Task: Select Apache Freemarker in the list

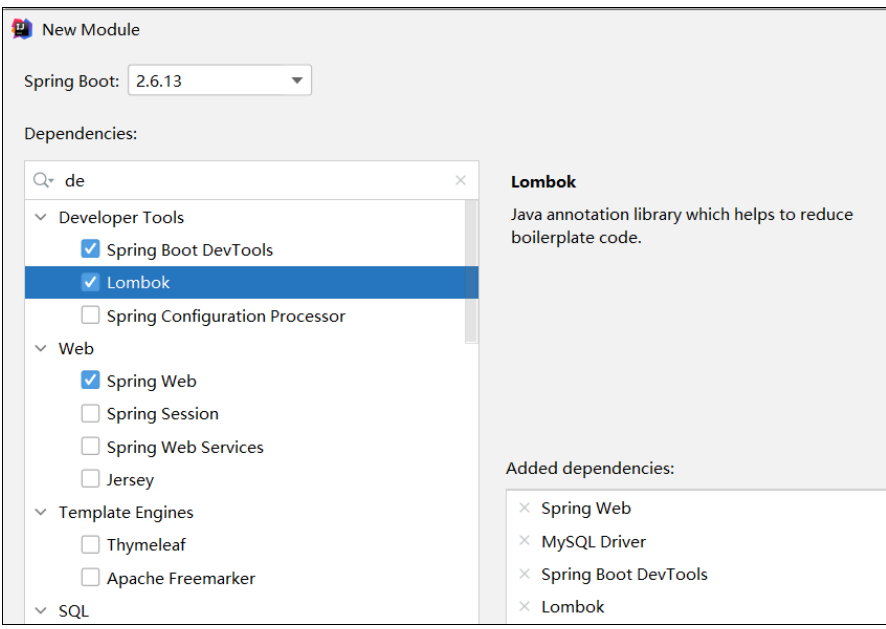Action: coord(180,578)
